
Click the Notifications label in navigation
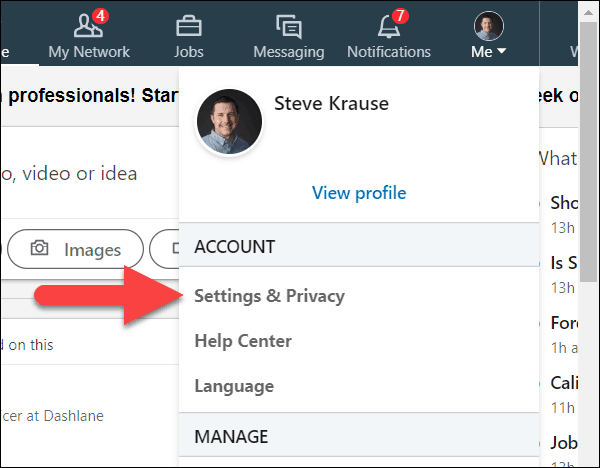pos(389,52)
